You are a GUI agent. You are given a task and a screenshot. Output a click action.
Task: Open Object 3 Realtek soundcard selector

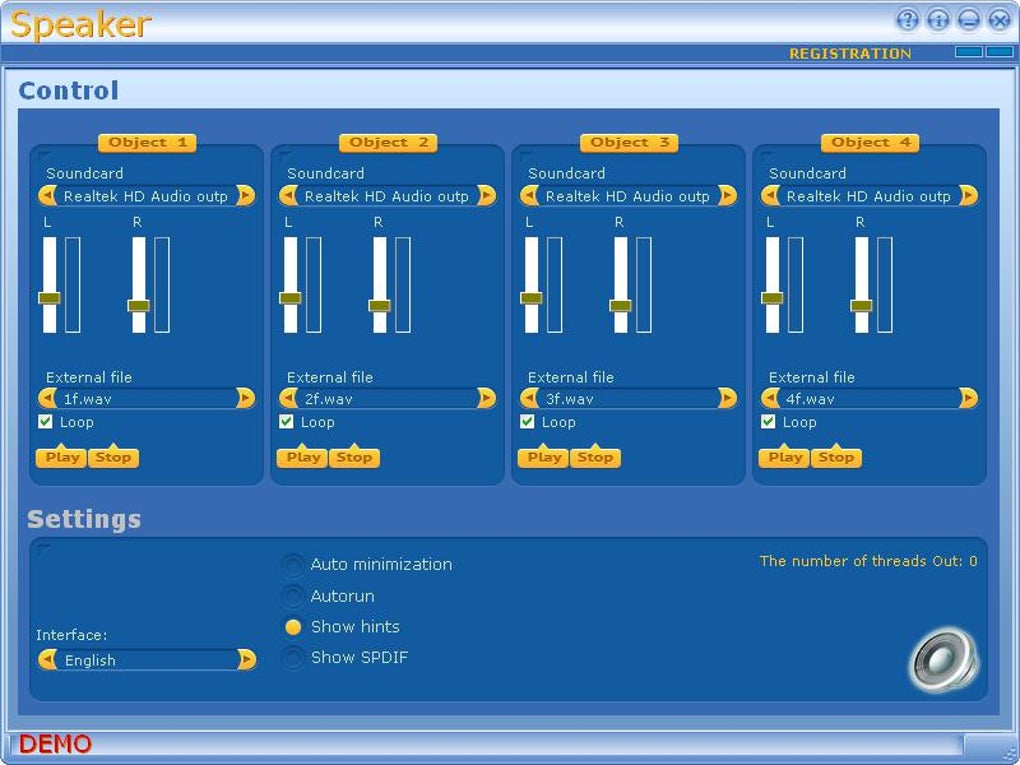coord(628,196)
